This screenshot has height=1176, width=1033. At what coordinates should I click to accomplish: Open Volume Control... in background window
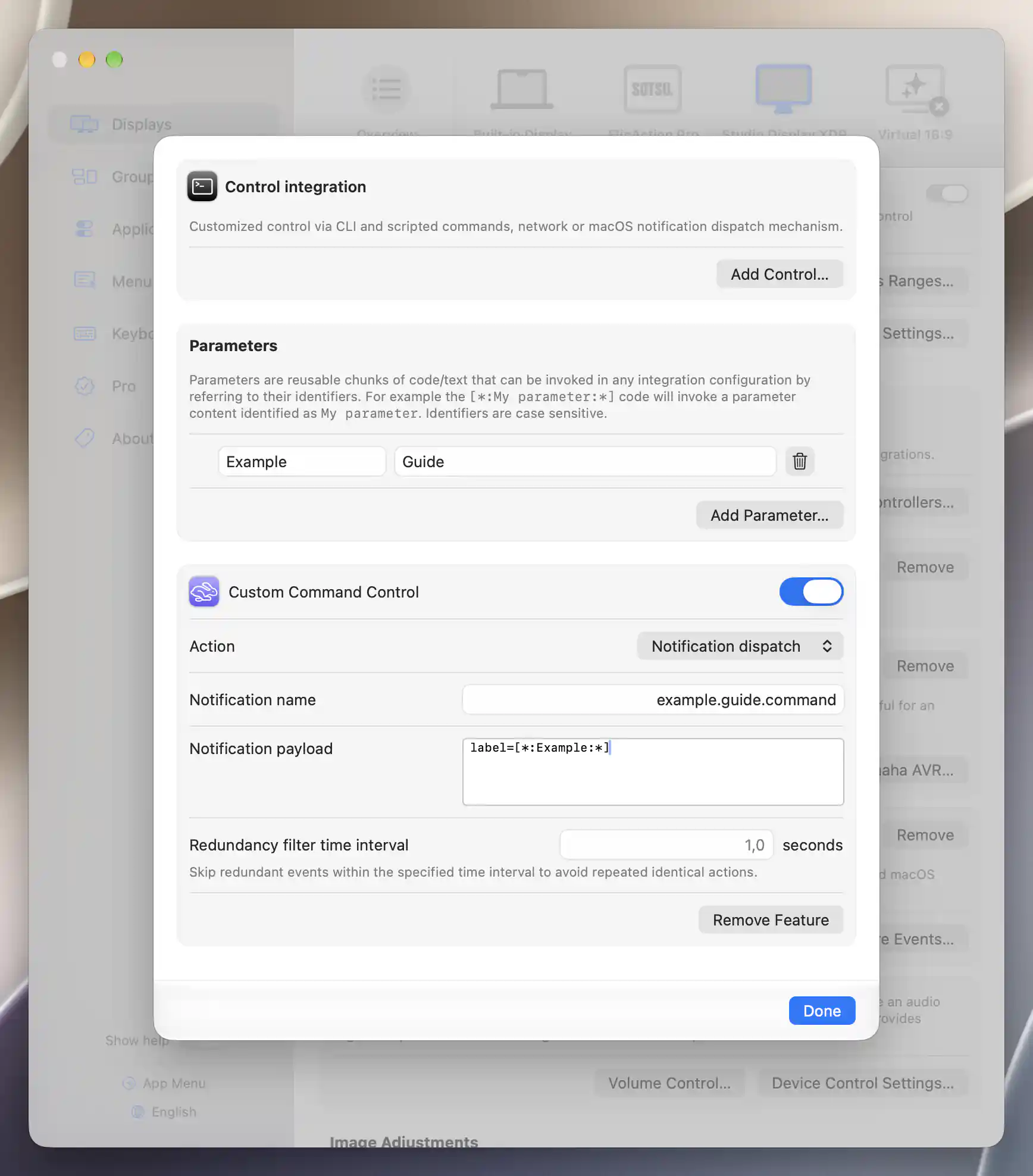(x=669, y=1083)
